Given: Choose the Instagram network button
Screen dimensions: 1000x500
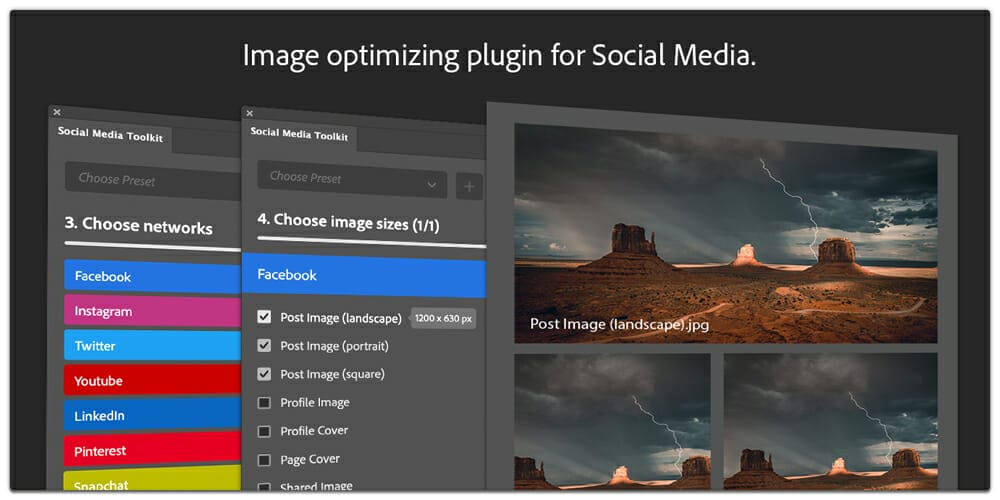Looking at the screenshot, I should [152, 311].
